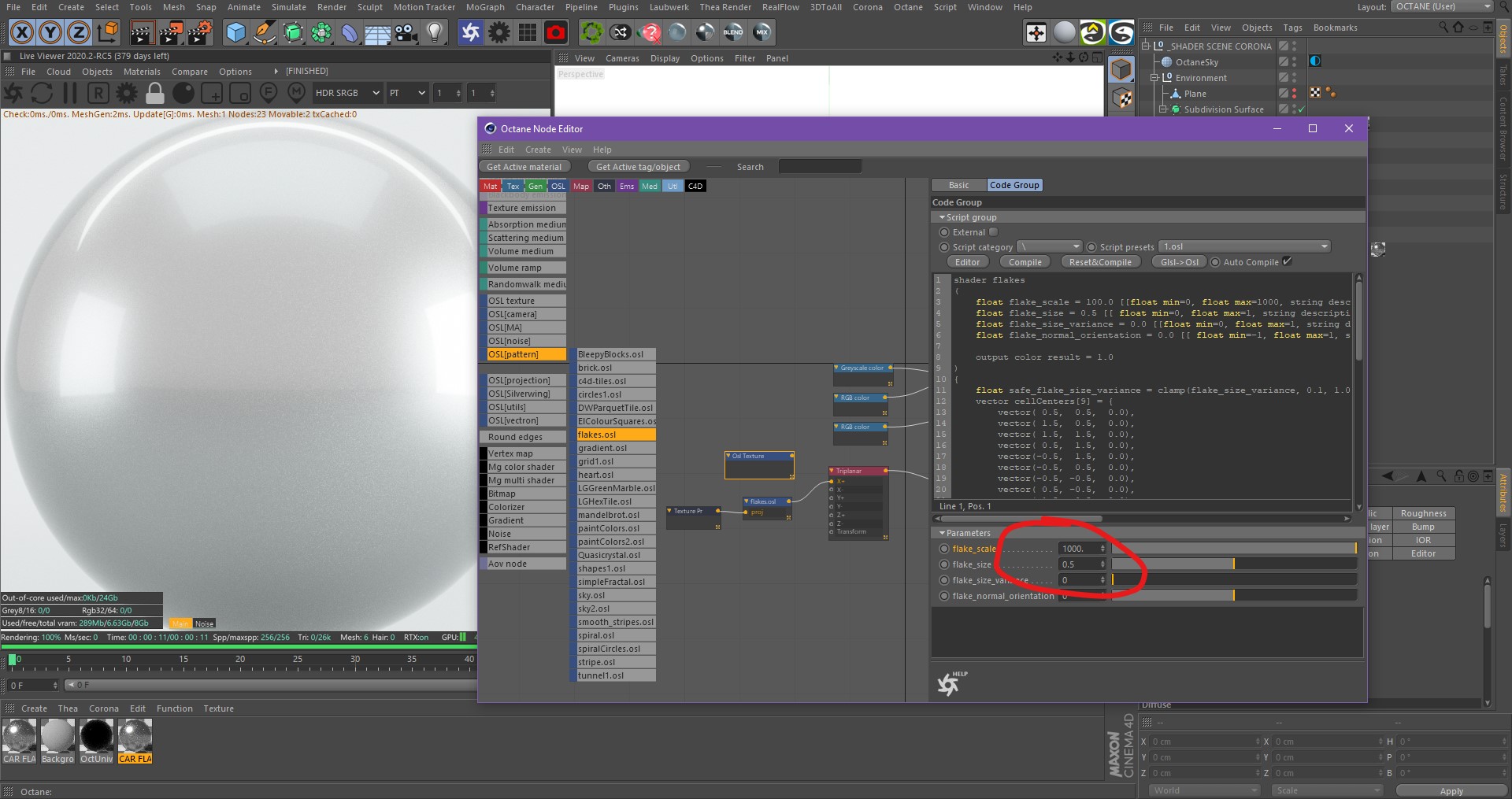Click the Script presets radio button
The width and height of the screenshot is (1512, 799).
[x=1091, y=247]
